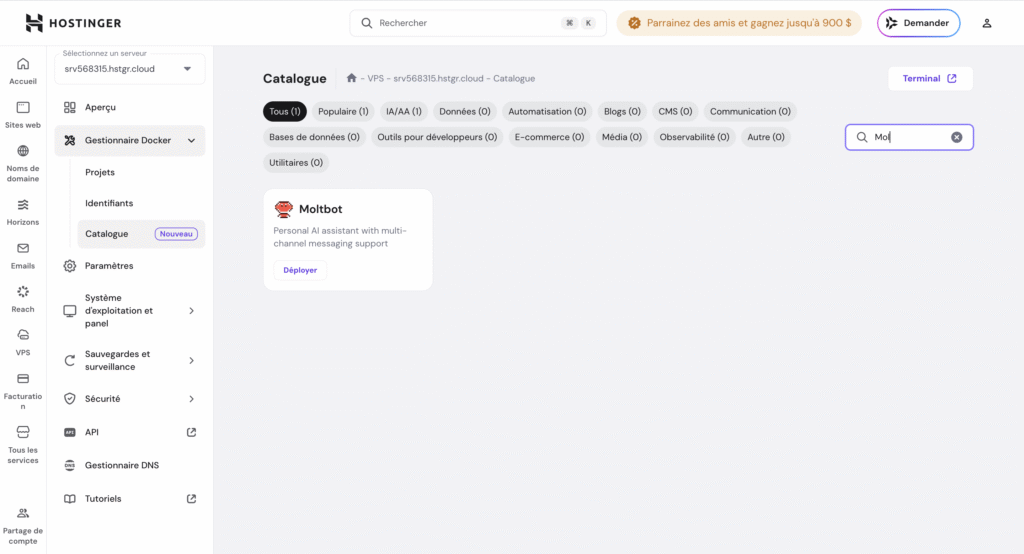The image size is (1024, 554).
Task: Clear the catalogue search field
Action: (x=956, y=137)
